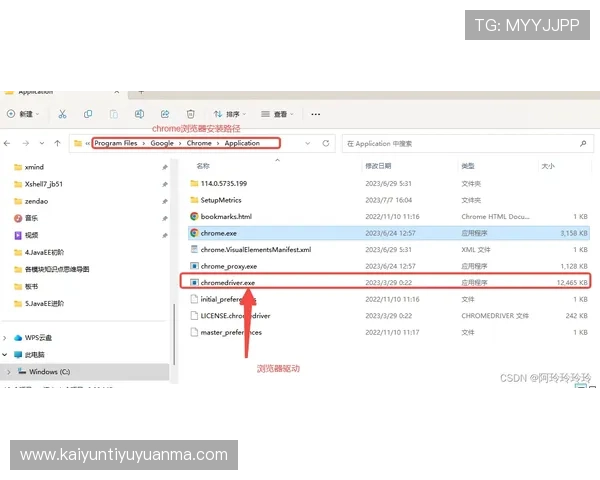The height and width of the screenshot is (480, 600).
Task: Click the Back navigation arrow
Action: [x=7, y=144]
